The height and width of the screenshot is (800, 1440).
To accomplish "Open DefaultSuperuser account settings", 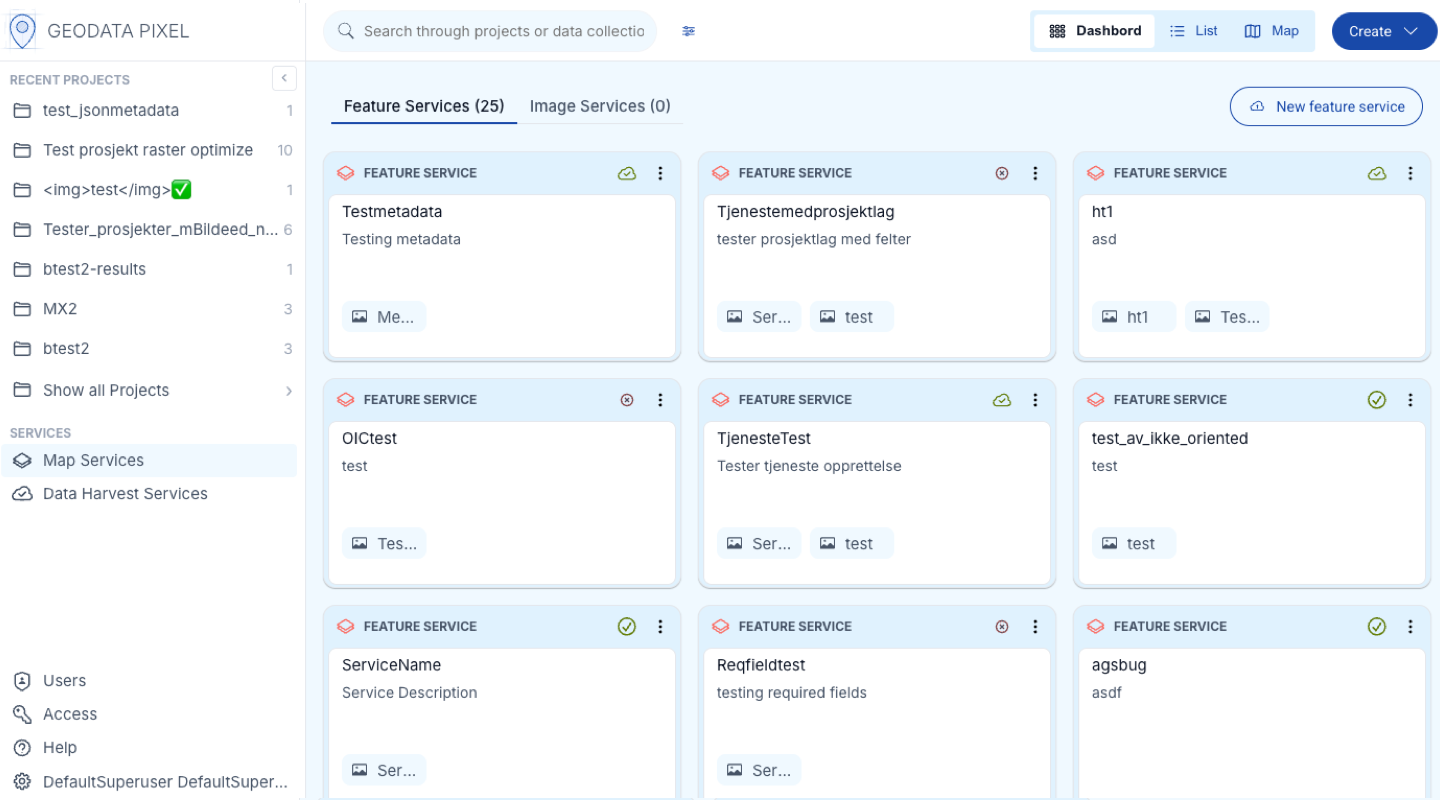I will pyautogui.click(x=152, y=782).
